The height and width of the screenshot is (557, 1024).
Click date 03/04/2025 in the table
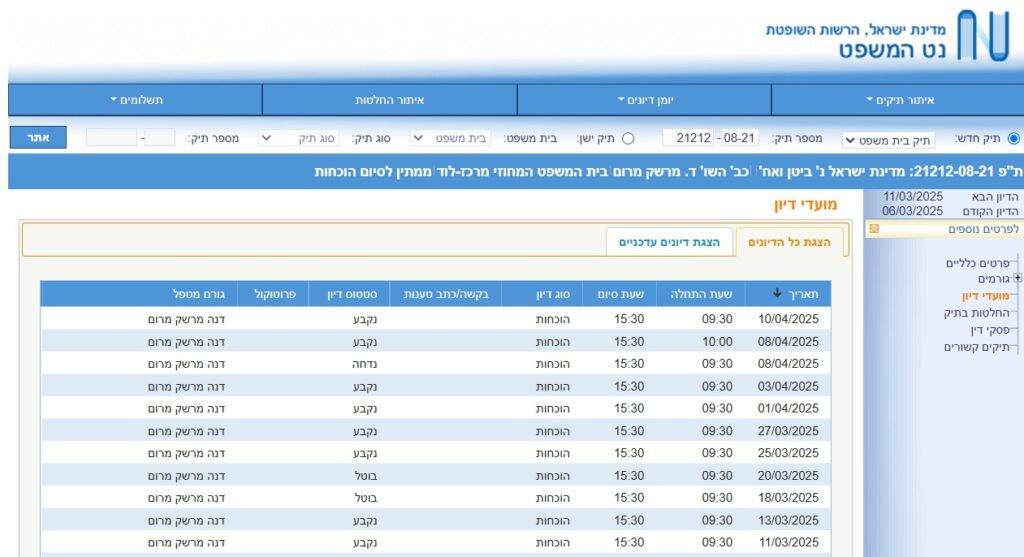(x=788, y=387)
